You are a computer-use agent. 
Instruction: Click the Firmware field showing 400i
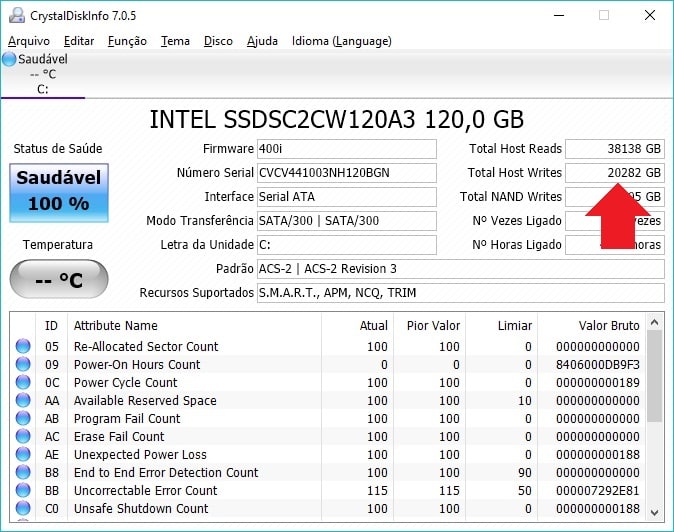pyautogui.click(x=347, y=149)
